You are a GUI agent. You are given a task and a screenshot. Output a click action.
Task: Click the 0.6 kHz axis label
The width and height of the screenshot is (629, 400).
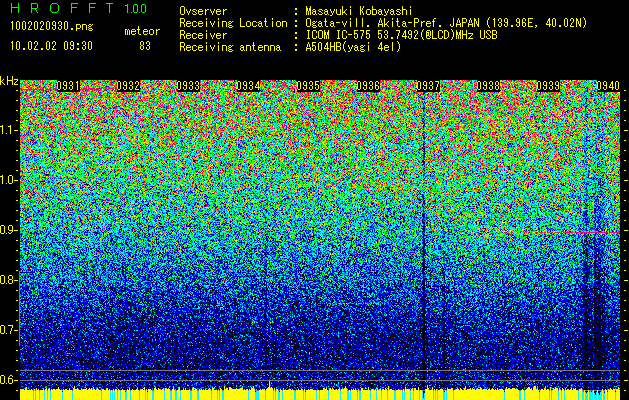8,380
